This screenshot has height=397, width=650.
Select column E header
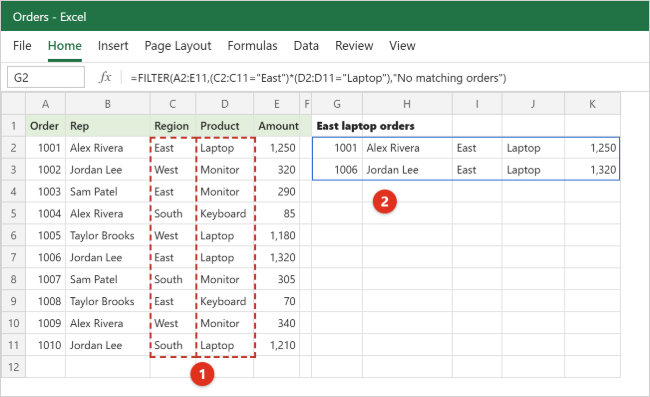point(276,104)
